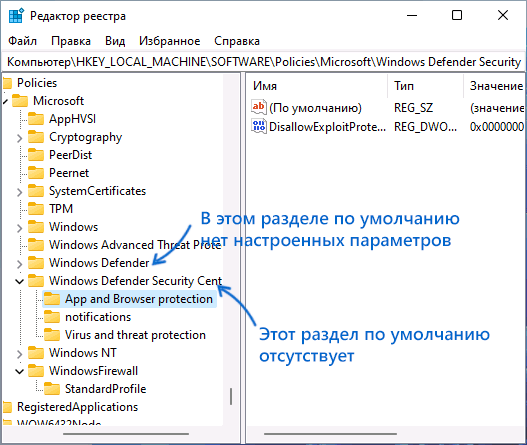Image resolution: width=527 pixels, height=445 pixels.
Task: Open the Справка menu
Action: [237, 41]
